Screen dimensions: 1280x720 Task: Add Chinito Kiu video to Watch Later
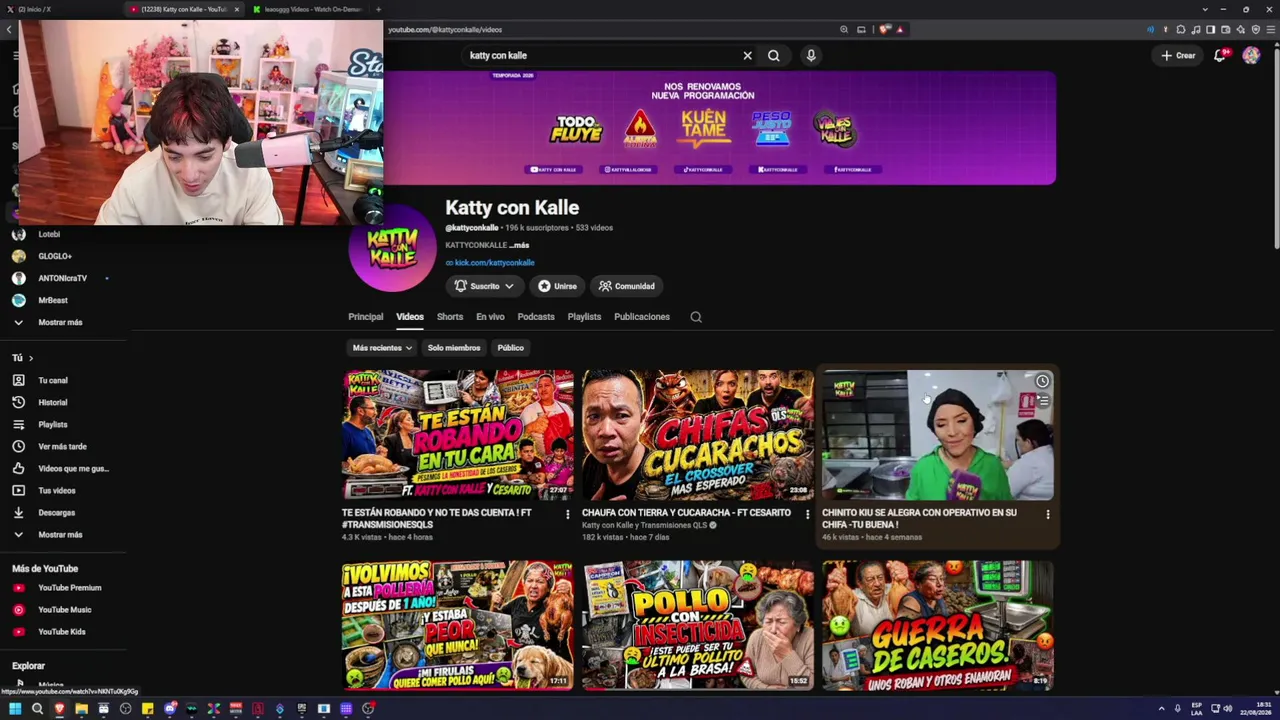tap(1042, 381)
